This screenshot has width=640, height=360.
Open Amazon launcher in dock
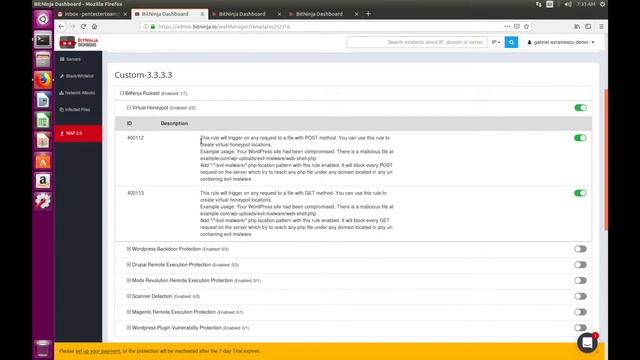point(43,181)
